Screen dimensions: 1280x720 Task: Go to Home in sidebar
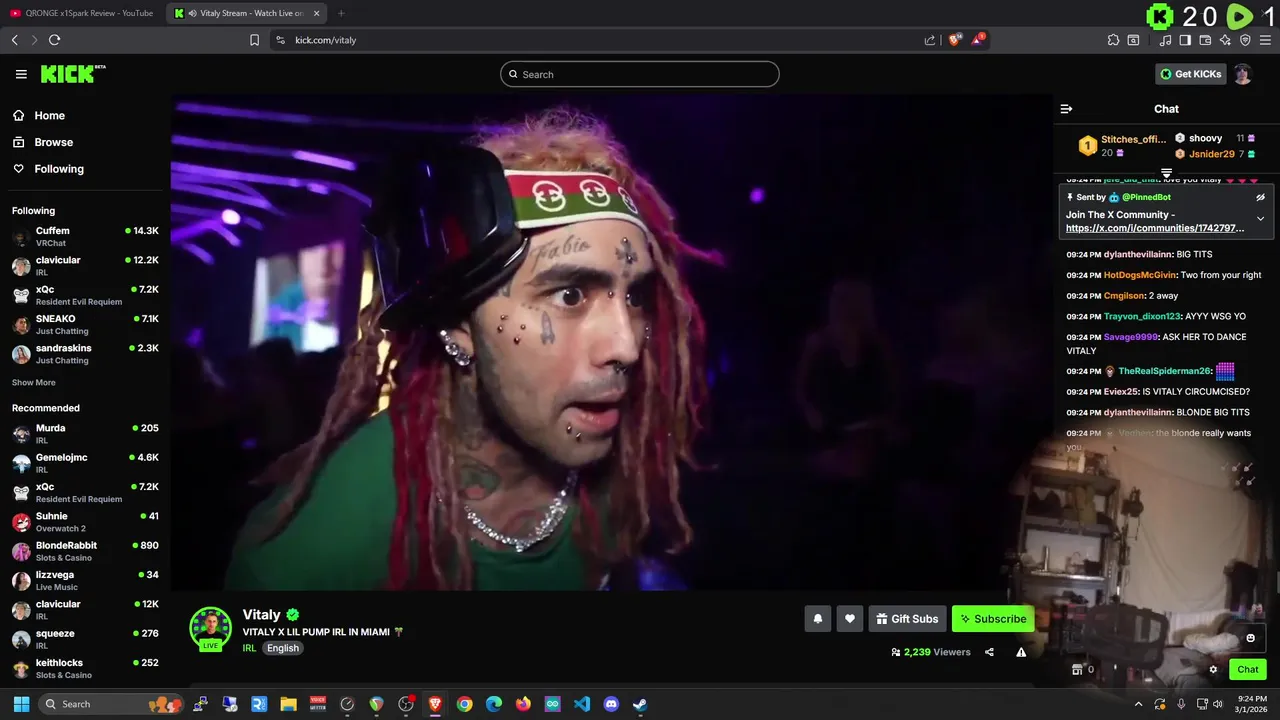point(39,115)
